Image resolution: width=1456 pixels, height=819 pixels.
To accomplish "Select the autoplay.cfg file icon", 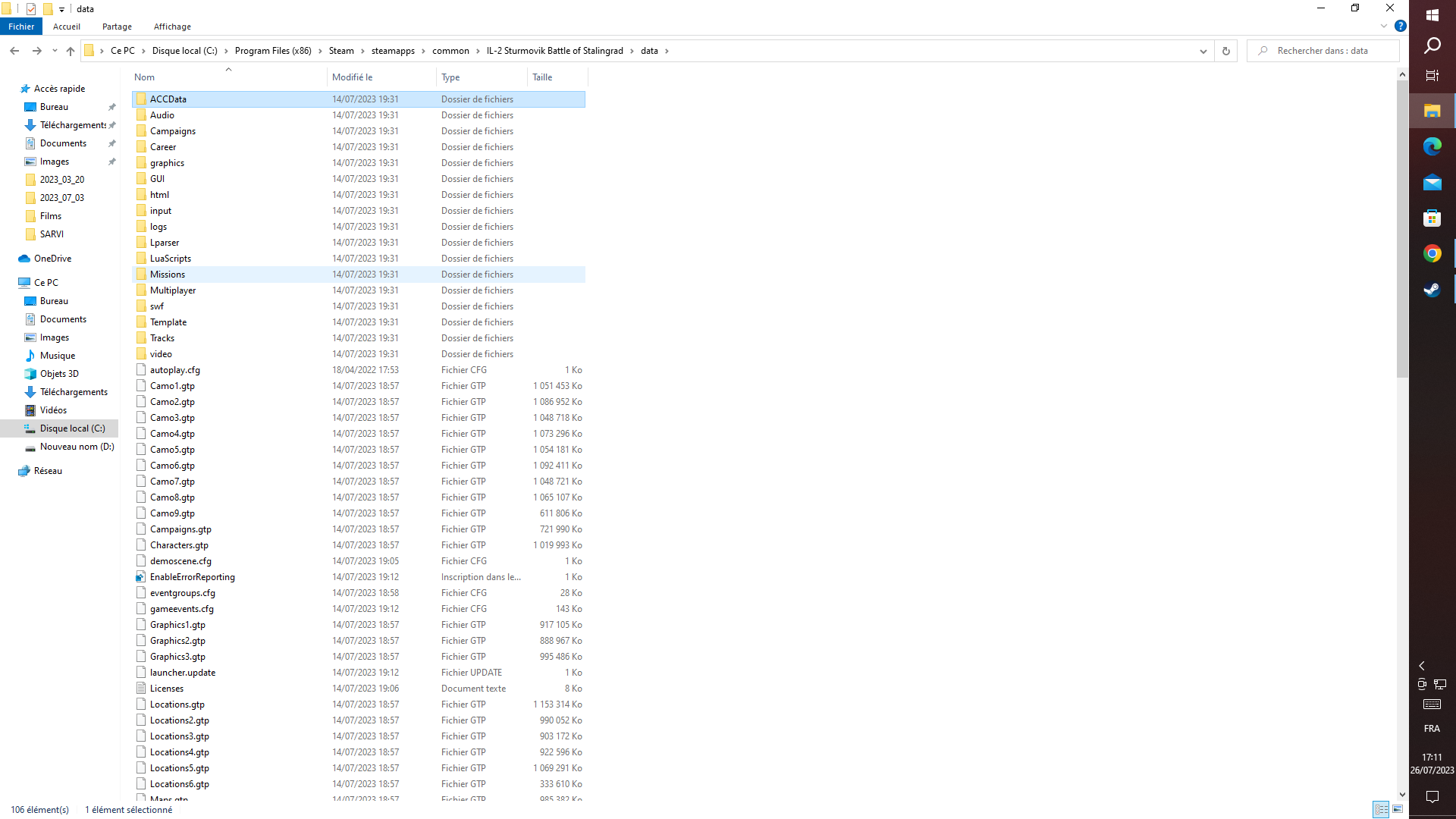I will 141,370.
